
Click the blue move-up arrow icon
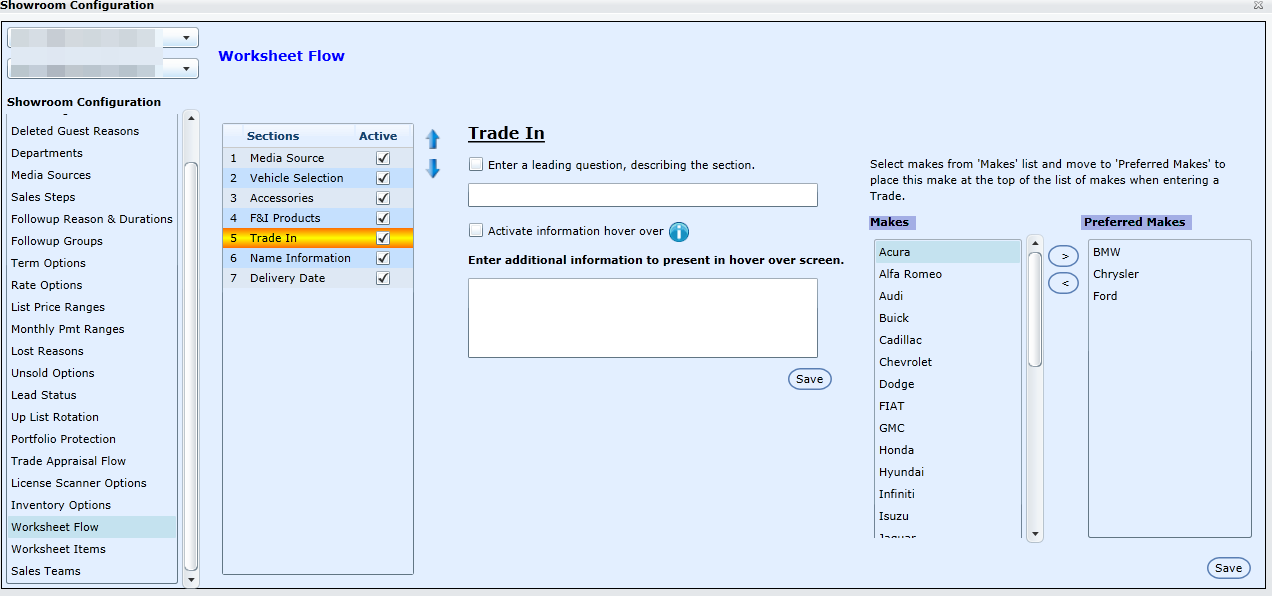tap(433, 139)
